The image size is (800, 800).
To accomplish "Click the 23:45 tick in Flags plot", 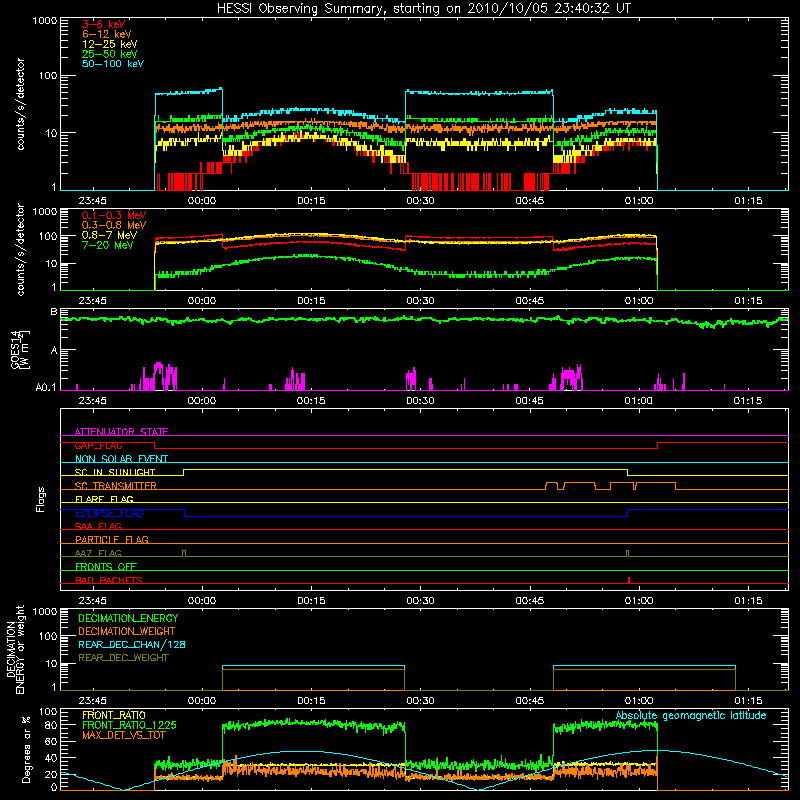I will [x=92, y=601].
